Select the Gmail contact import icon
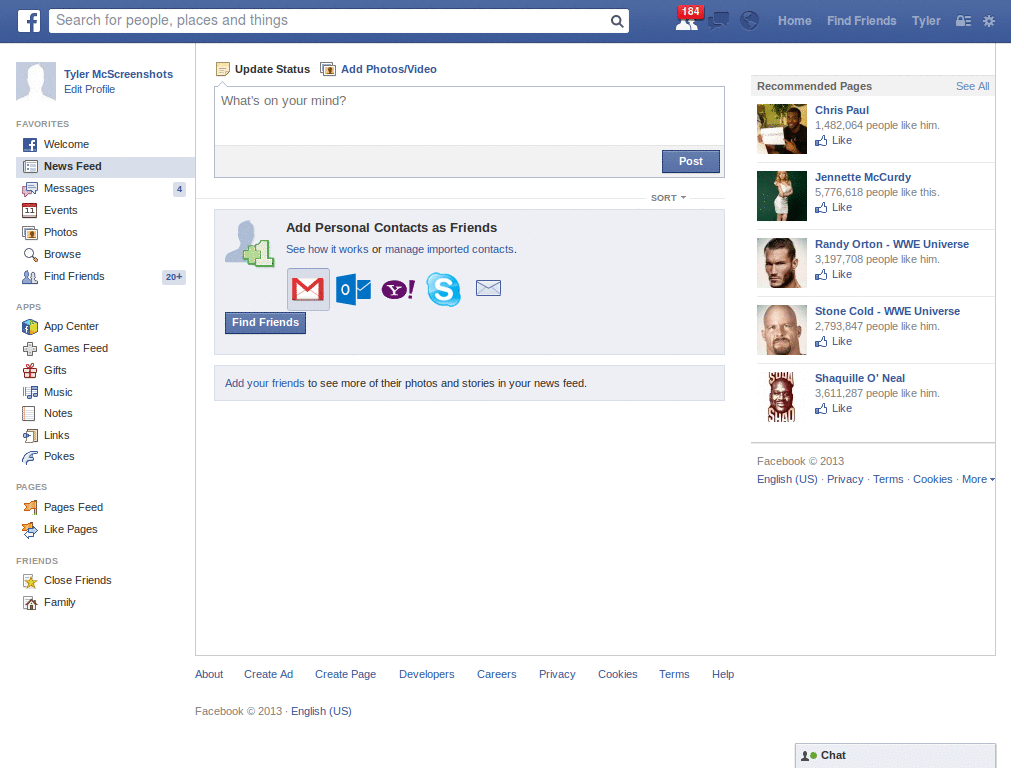The width and height of the screenshot is (1024, 768). click(x=308, y=289)
